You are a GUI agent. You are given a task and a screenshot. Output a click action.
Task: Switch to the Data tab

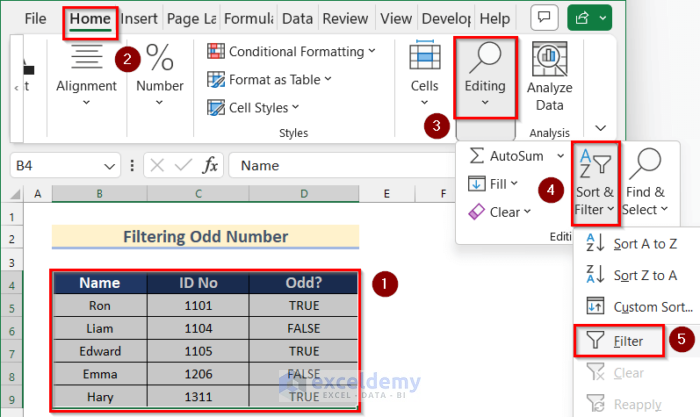297,19
